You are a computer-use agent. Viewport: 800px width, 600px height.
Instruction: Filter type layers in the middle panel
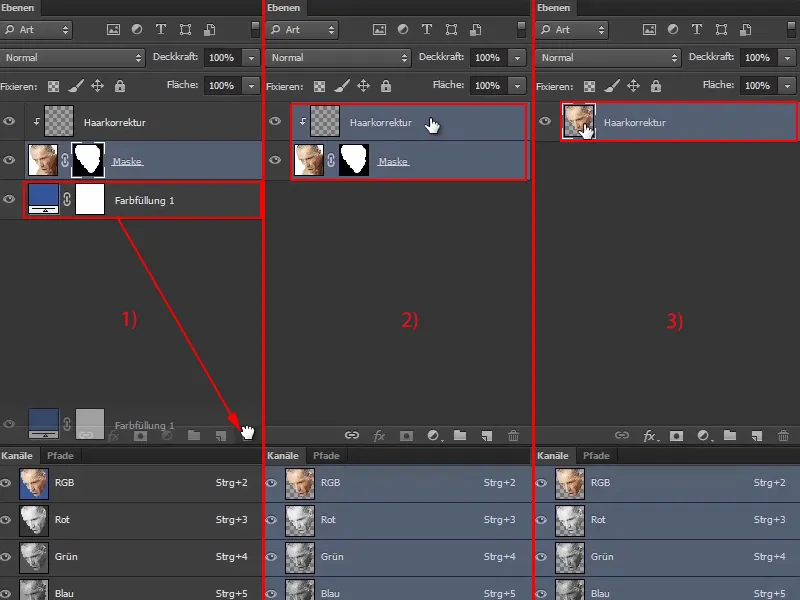click(427, 30)
